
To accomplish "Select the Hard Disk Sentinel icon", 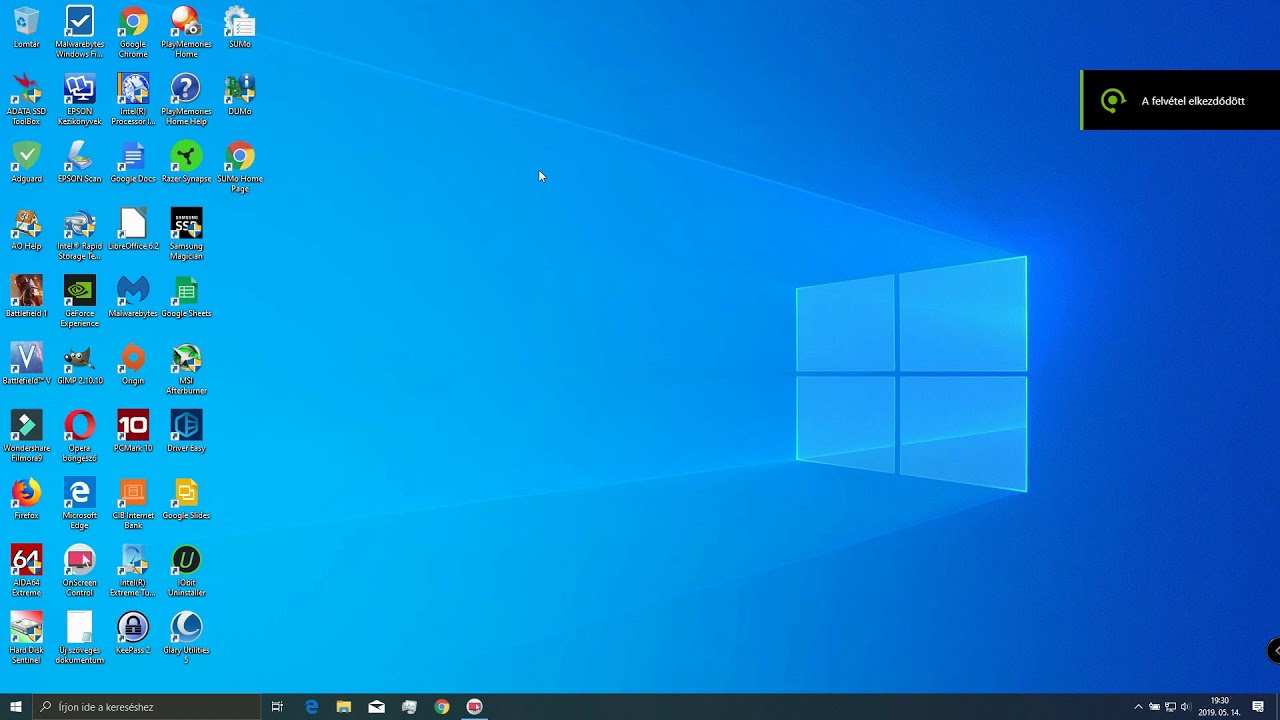I will click(26, 637).
